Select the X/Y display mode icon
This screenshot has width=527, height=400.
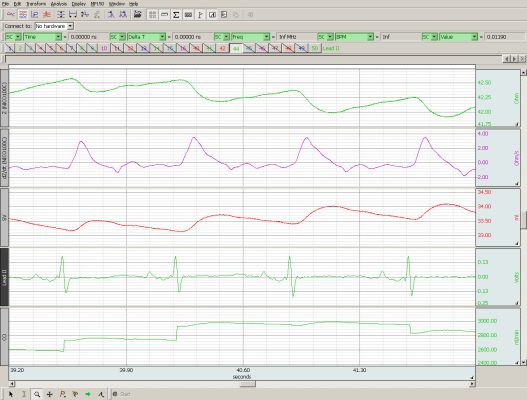35,14
